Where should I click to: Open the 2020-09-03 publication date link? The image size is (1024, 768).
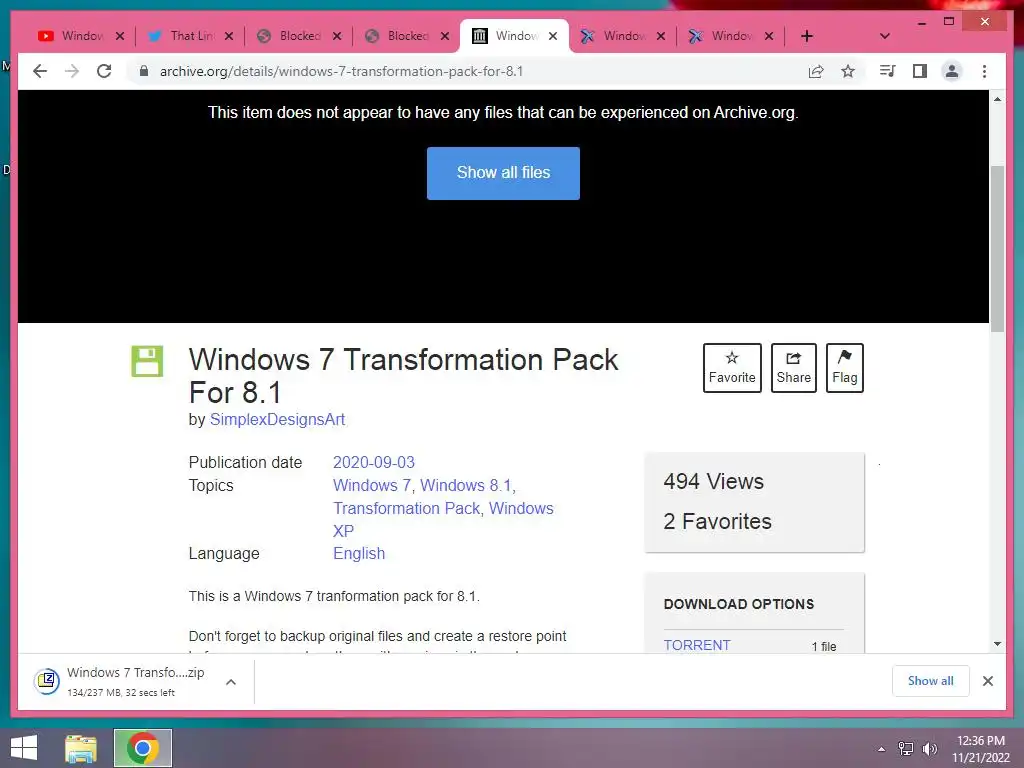(374, 462)
